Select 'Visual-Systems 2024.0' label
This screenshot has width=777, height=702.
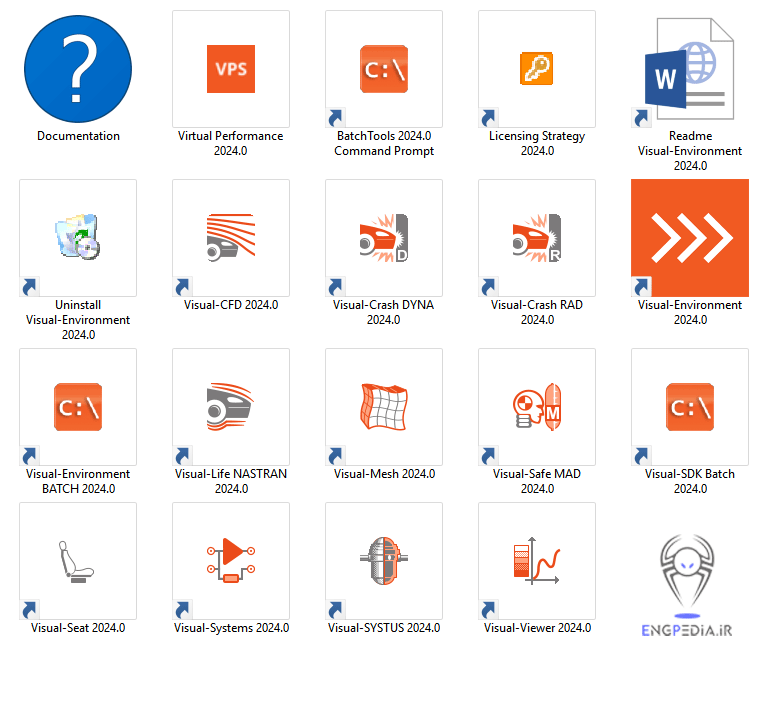(231, 628)
